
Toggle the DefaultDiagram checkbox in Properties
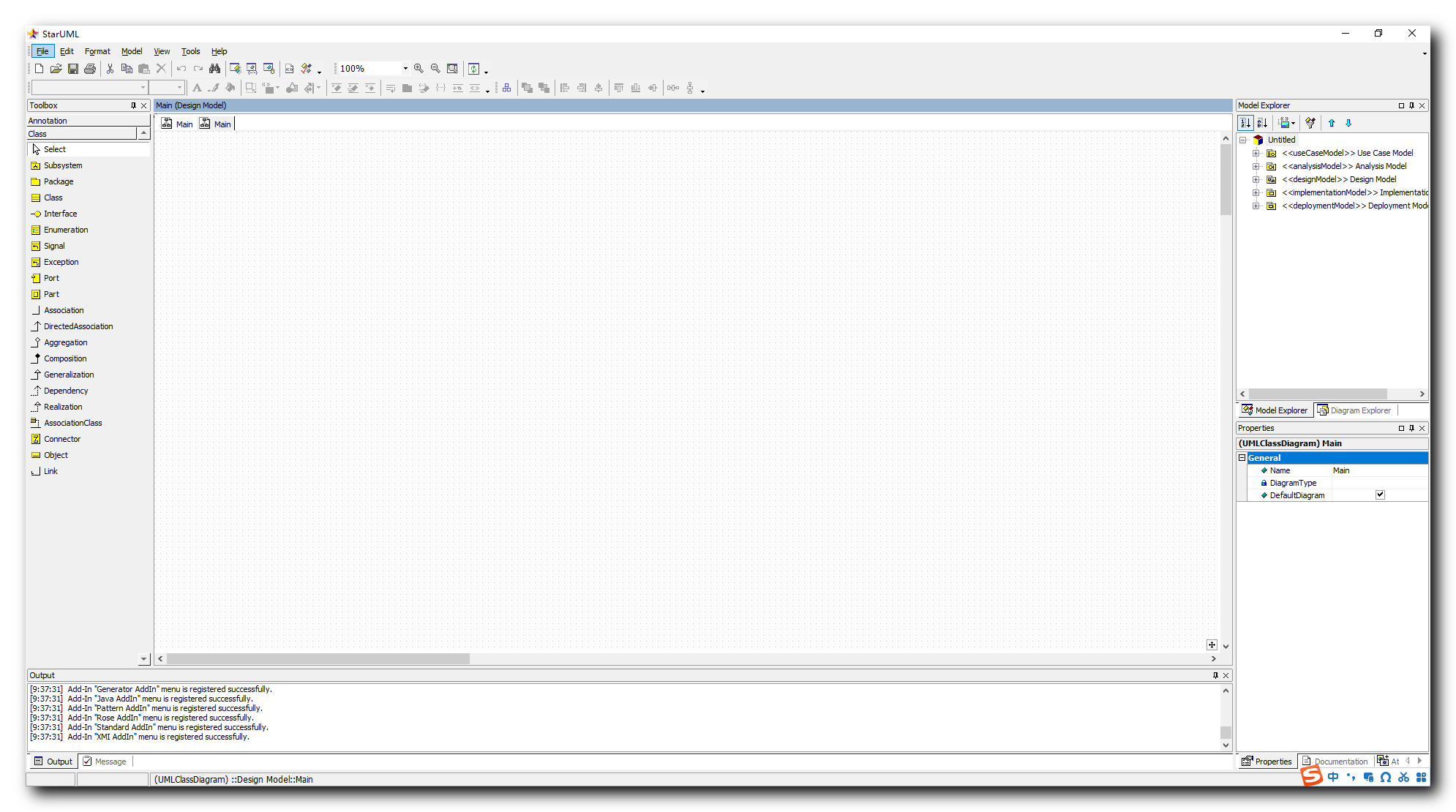[x=1380, y=495]
